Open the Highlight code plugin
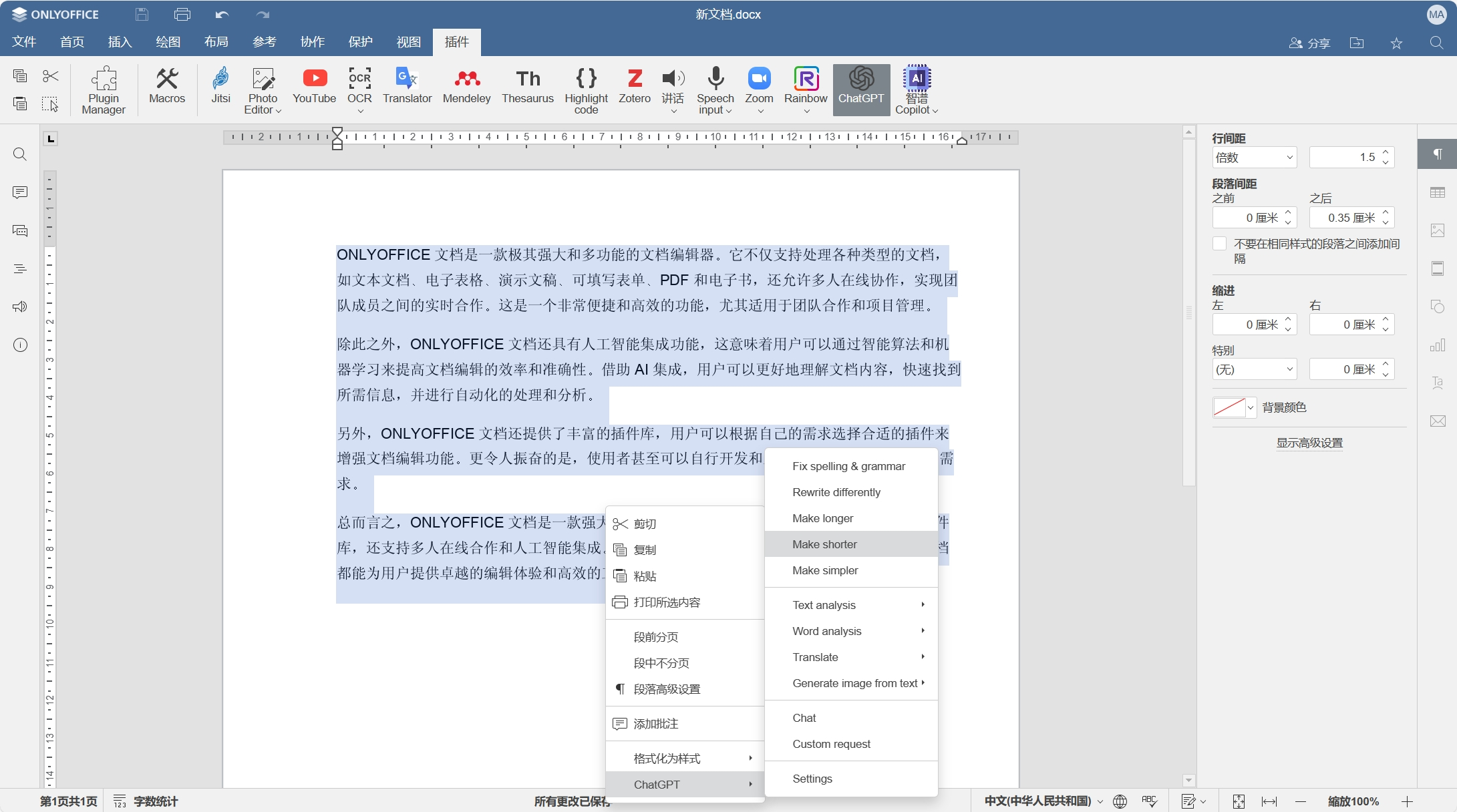The height and width of the screenshot is (812, 1457). pyautogui.click(x=586, y=90)
